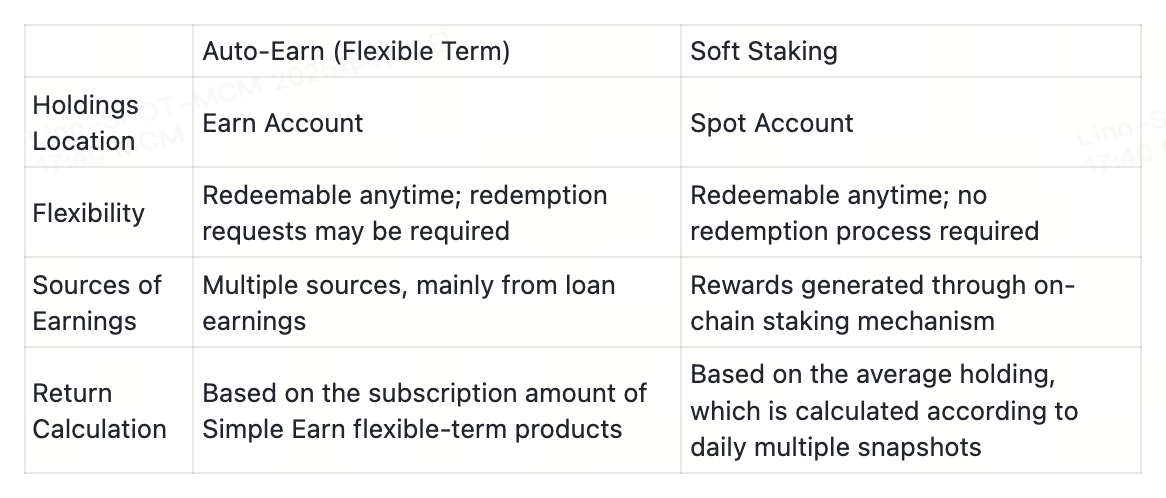Click the cell mentioning redemption requests may be required
This screenshot has width=1166, height=498.
[x=405, y=213]
